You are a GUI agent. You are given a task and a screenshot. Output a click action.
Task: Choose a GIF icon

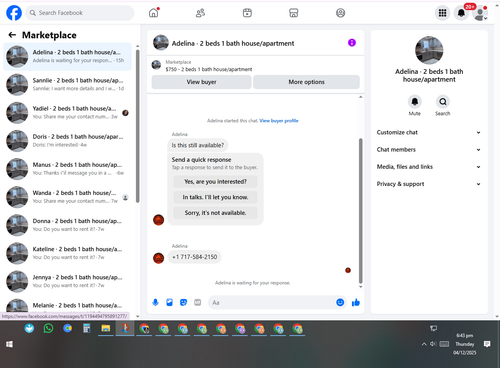point(198,302)
